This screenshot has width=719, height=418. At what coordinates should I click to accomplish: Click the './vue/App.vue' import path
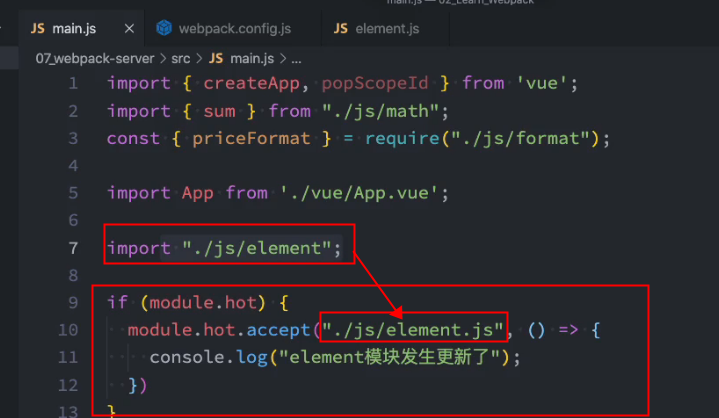[x=359, y=193]
